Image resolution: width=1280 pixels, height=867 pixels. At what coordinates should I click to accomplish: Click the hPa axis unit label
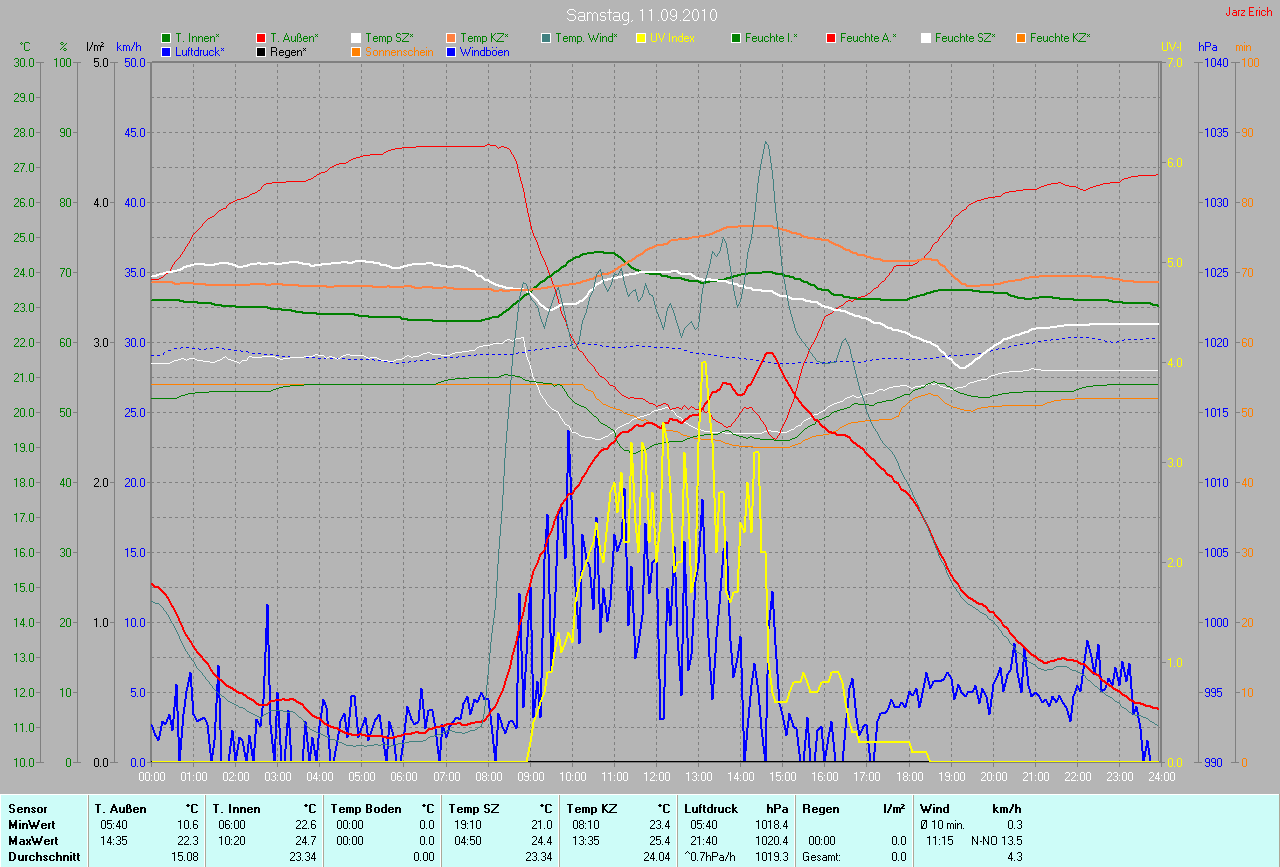(1210, 47)
